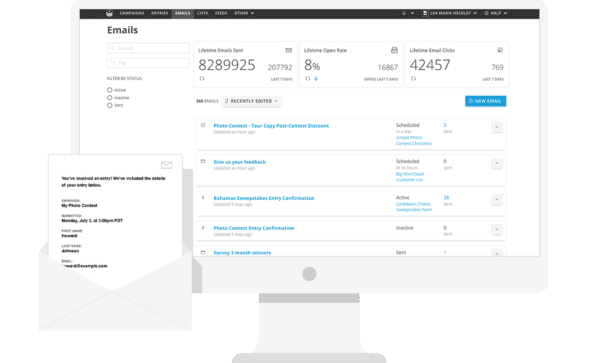Click the account profile icon beside user name
The height and width of the screenshot is (363, 600).
click(x=425, y=13)
